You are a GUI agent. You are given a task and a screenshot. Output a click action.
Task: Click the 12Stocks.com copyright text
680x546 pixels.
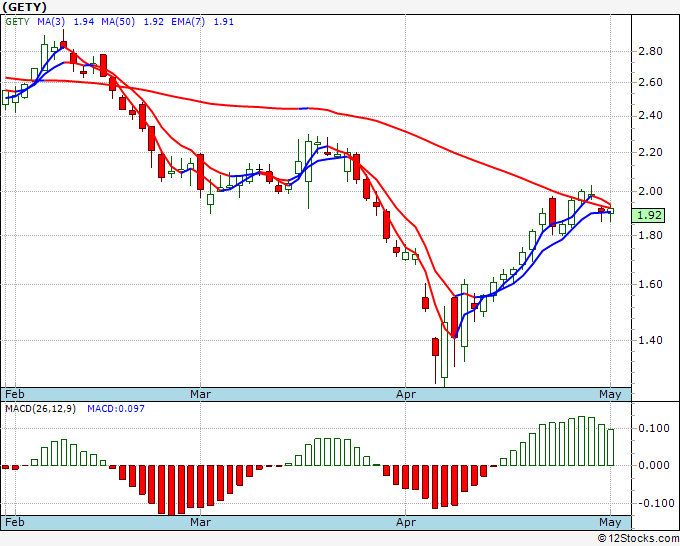tap(638, 539)
